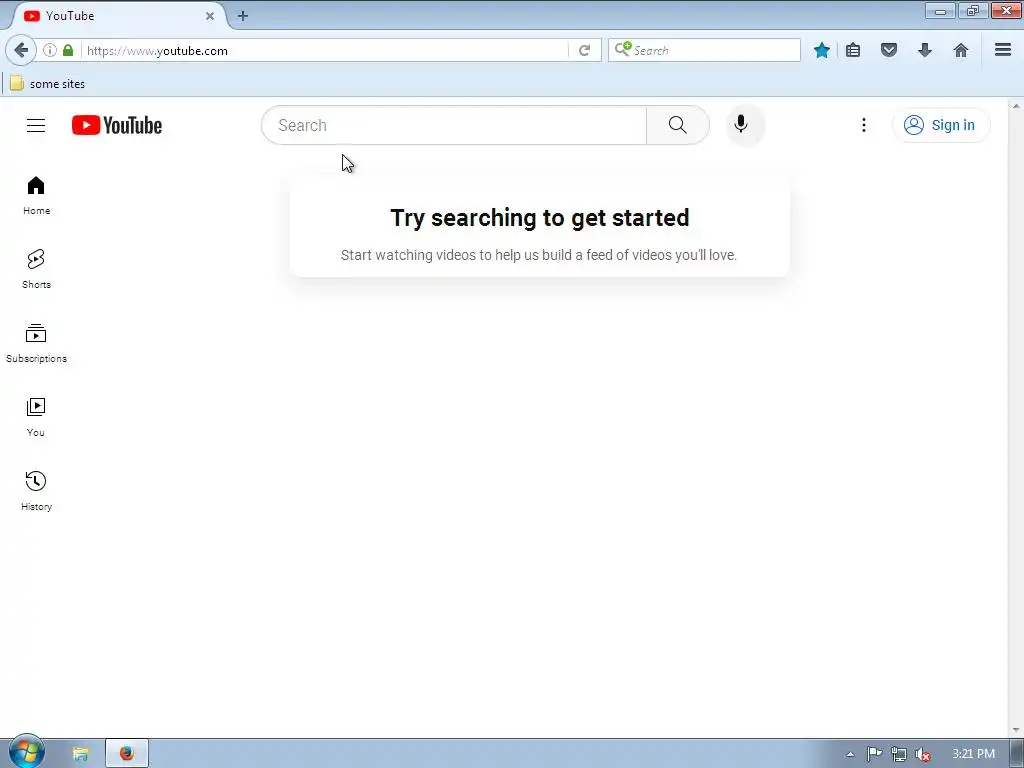Open downloads arrow in toolbar

[925, 50]
